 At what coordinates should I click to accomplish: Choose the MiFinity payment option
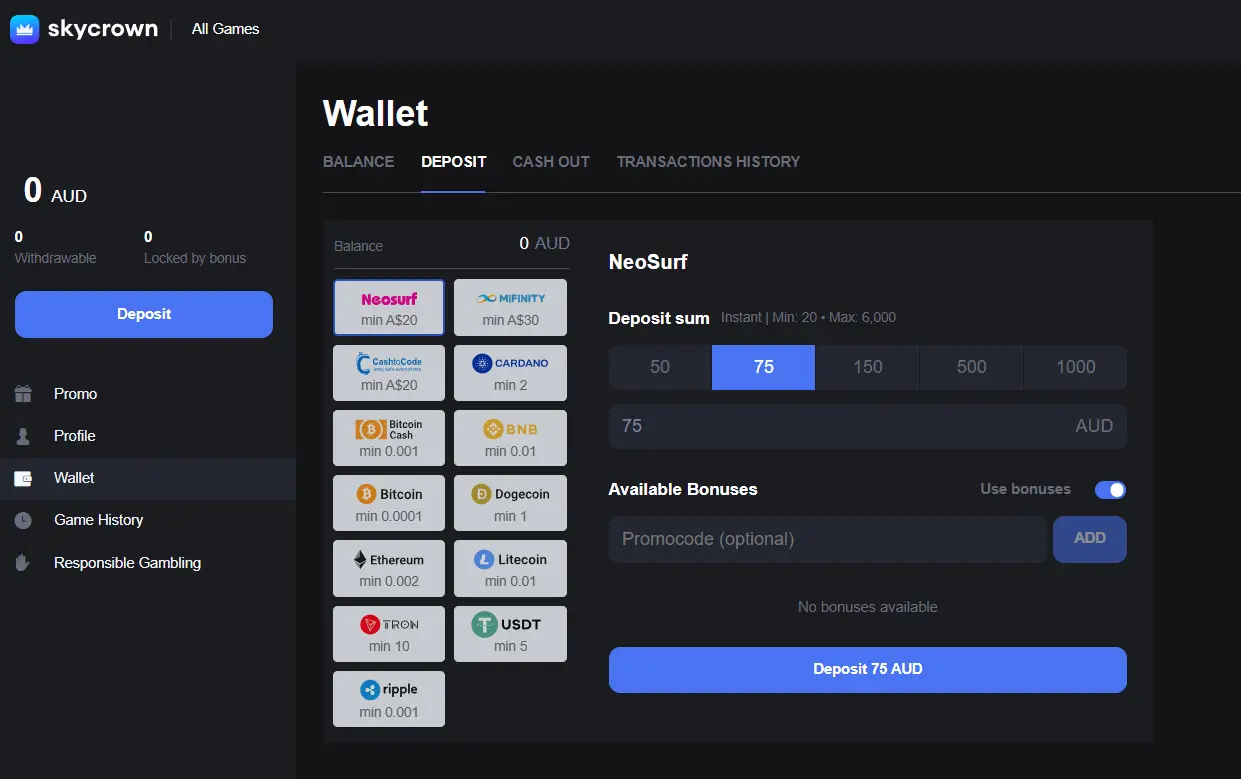click(510, 308)
